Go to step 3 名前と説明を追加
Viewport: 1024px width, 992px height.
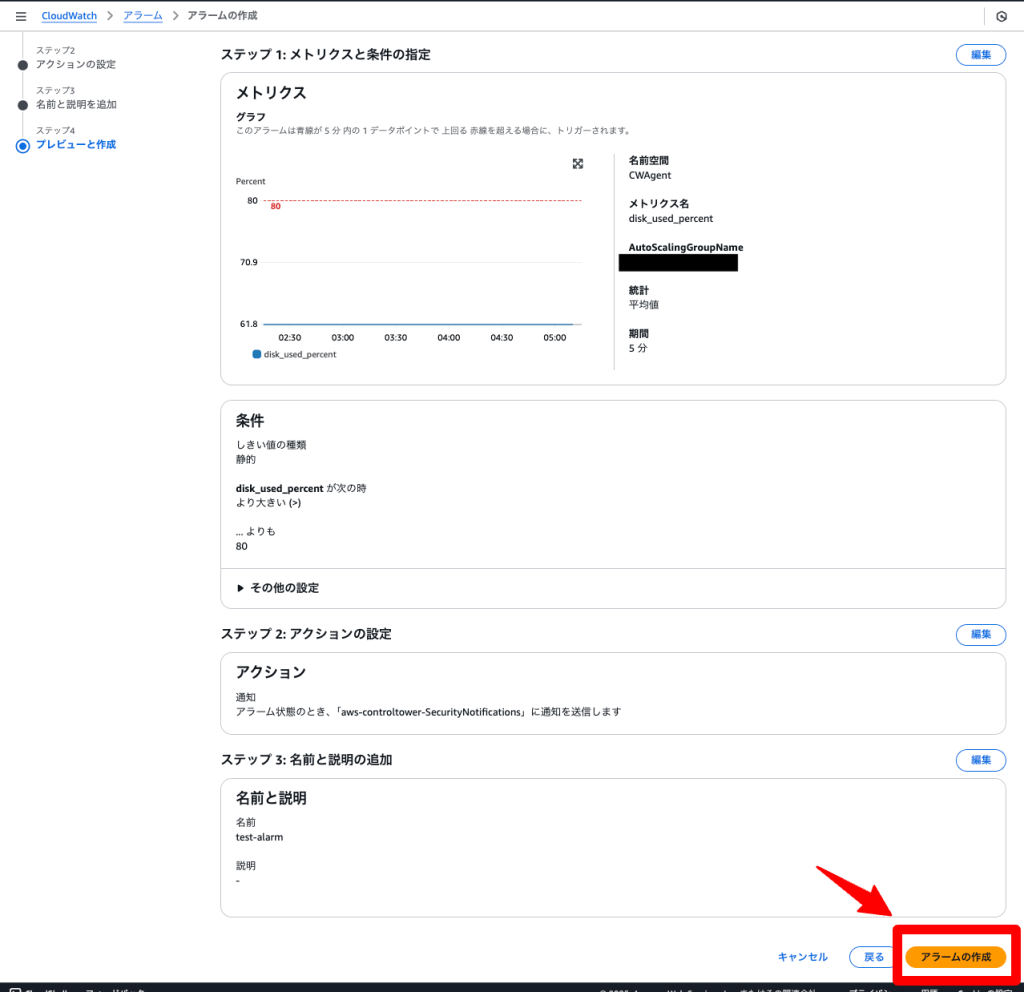(x=76, y=104)
